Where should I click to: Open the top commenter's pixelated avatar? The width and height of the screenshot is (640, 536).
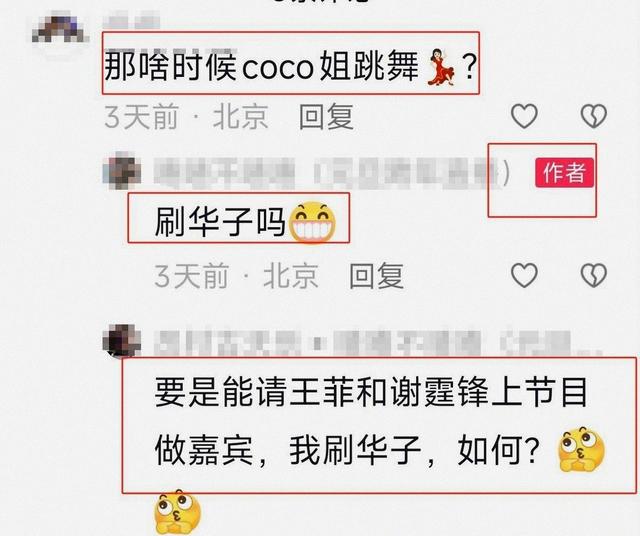click(x=60, y=30)
